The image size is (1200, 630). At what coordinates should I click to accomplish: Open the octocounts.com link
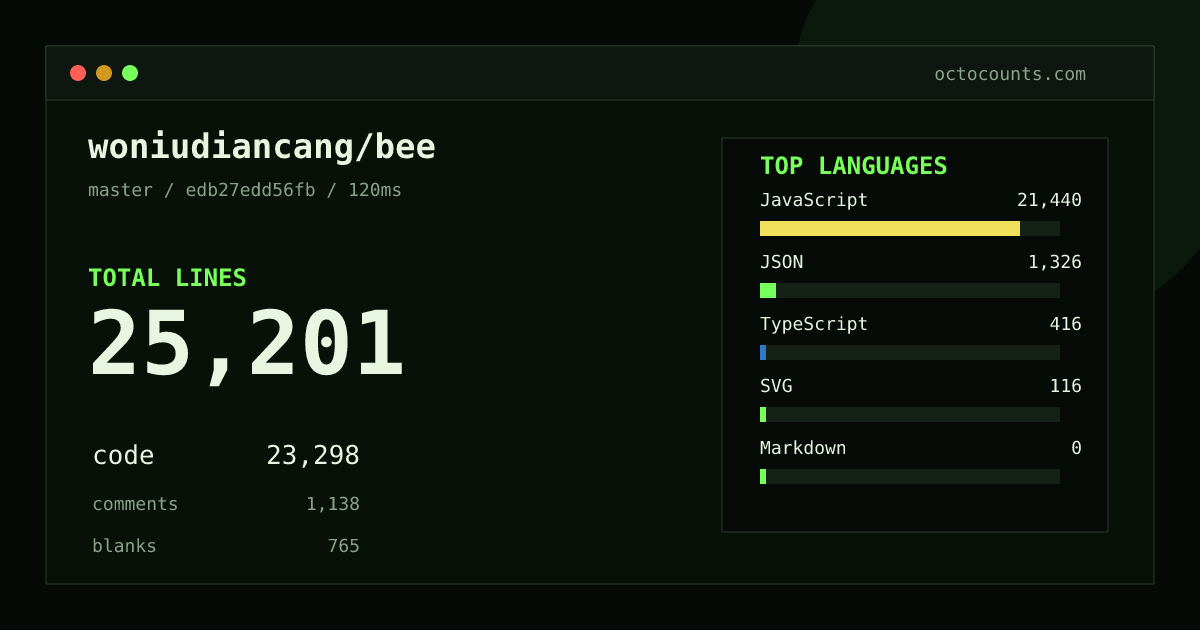1010,74
